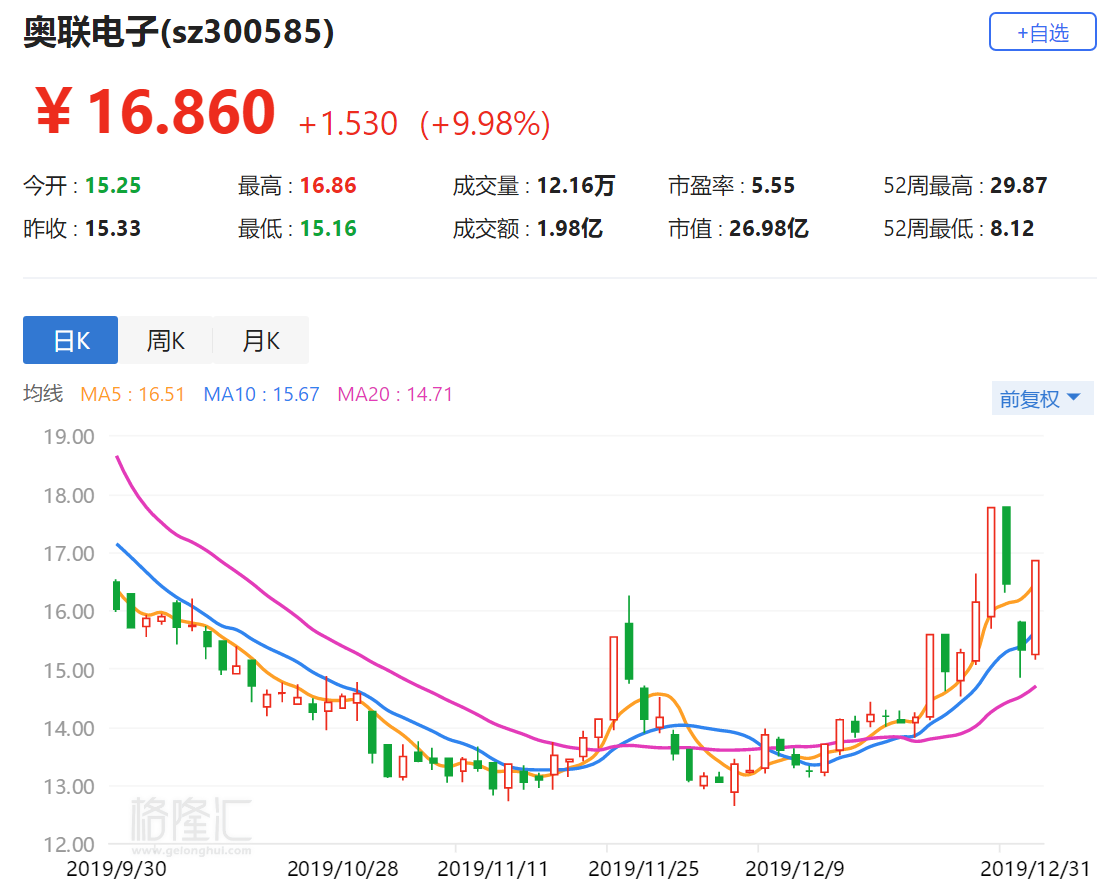Click the 成交量 value 12.16万
The height and width of the screenshot is (885, 1103).
click(575, 186)
